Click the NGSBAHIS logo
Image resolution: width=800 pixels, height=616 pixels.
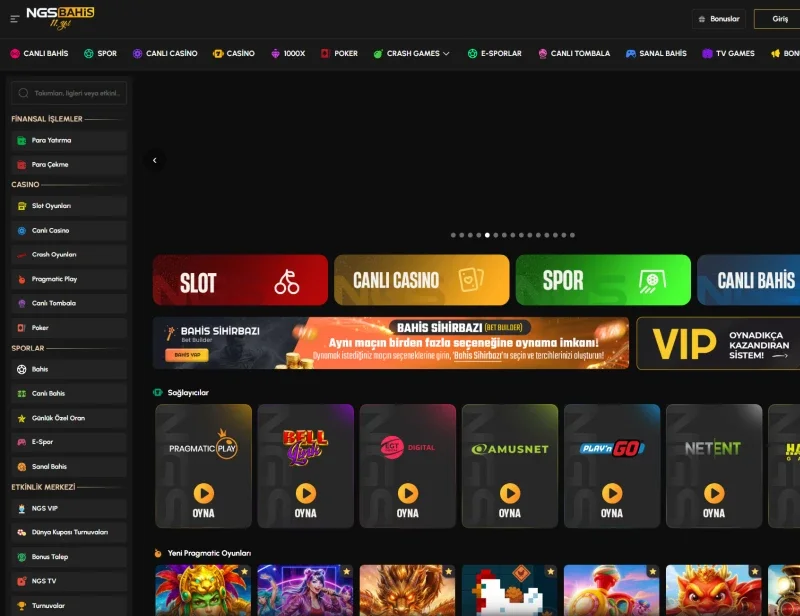[x=60, y=18]
